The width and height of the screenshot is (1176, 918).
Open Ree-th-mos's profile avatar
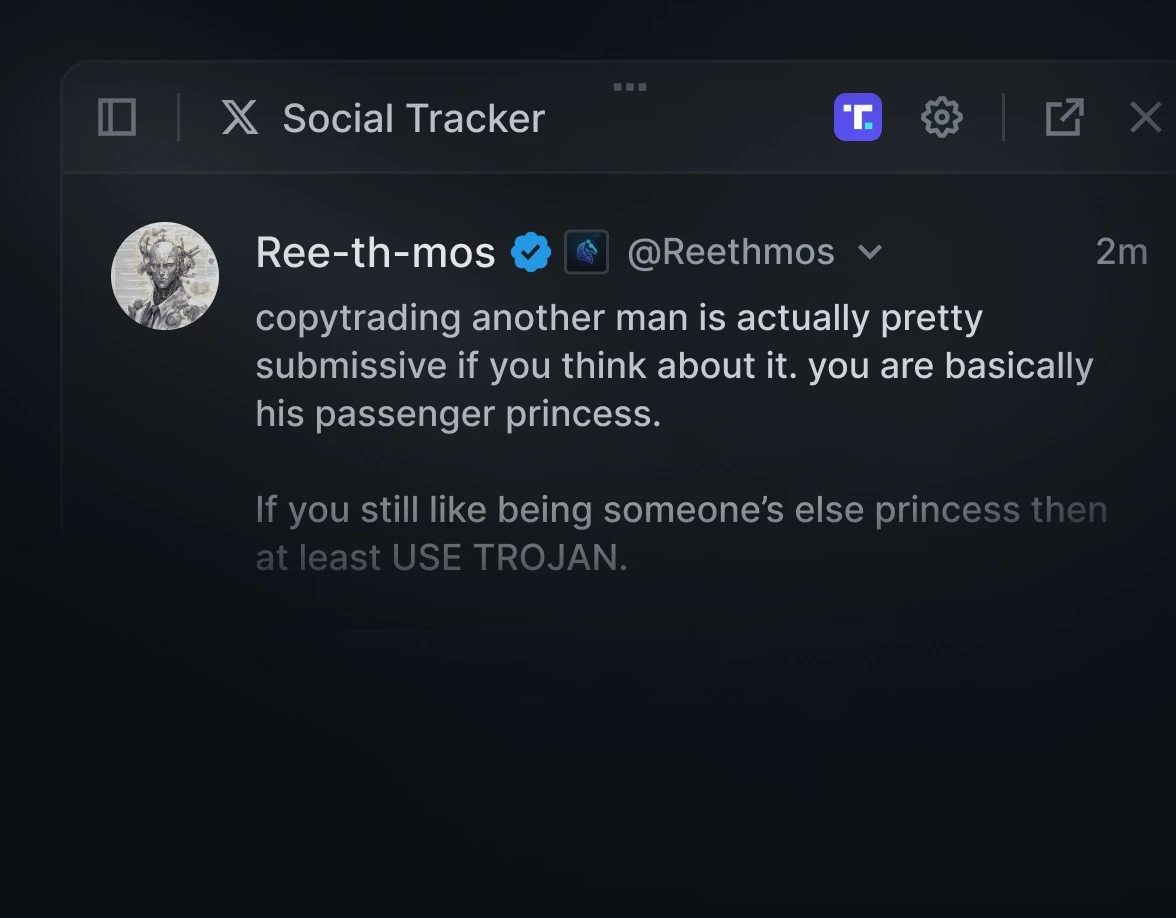pos(165,276)
